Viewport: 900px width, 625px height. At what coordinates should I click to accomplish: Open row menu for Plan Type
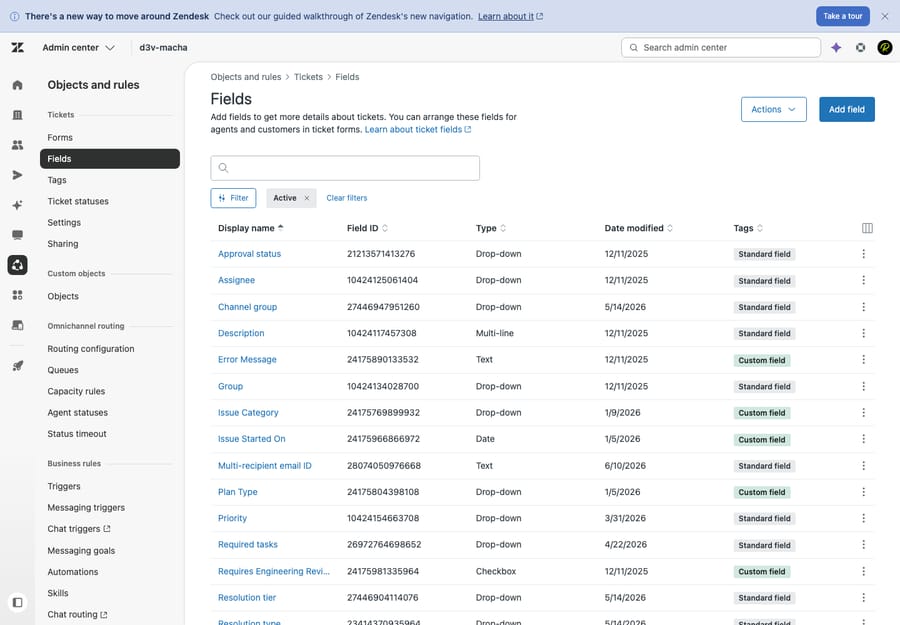[x=863, y=492]
